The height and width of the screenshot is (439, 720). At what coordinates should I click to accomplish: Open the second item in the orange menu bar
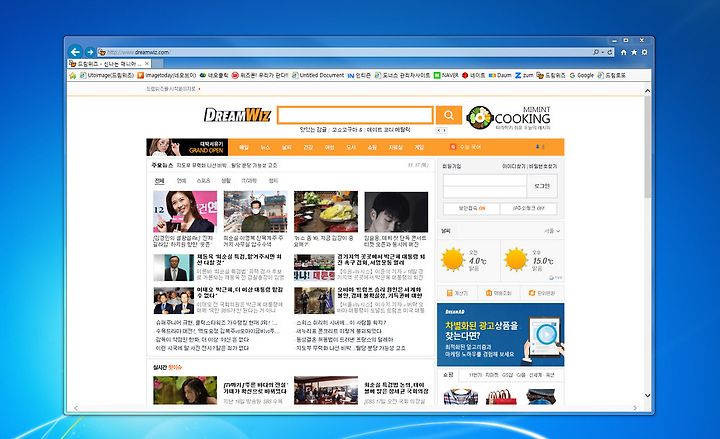pos(265,147)
